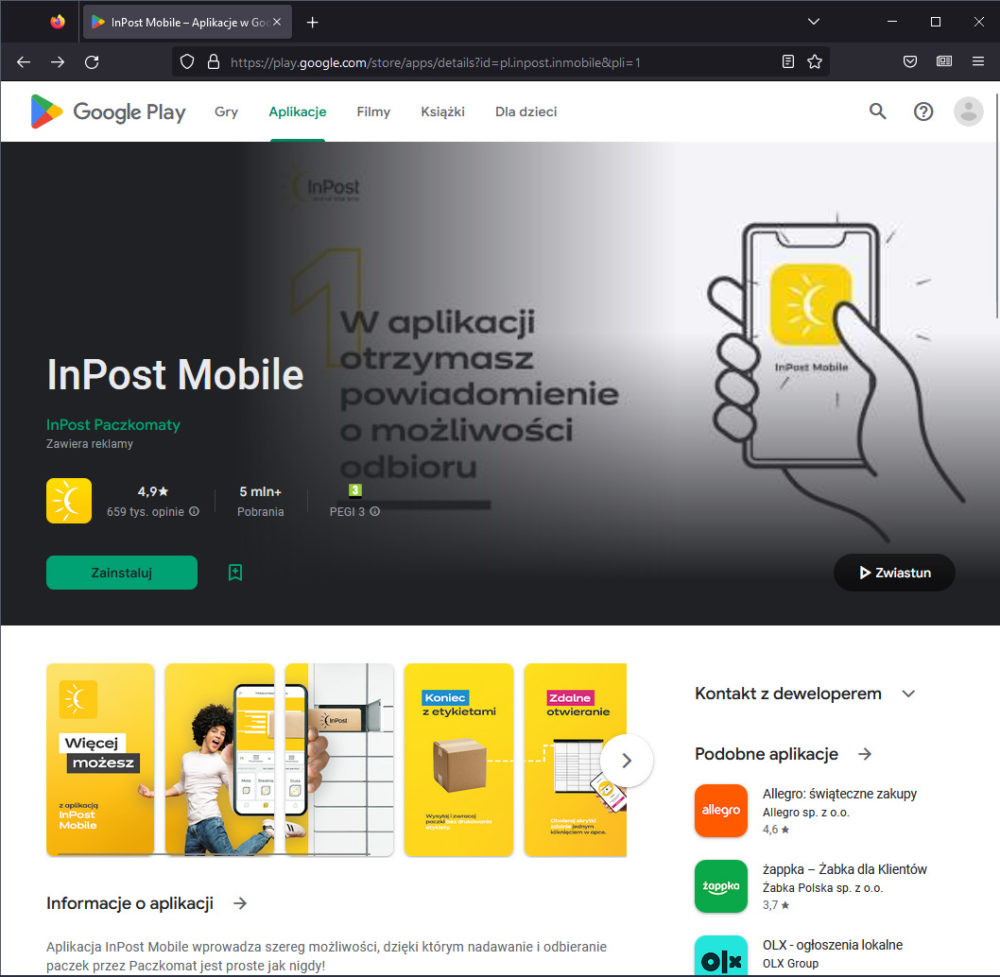Open the żappka app icon
1000x977 pixels.
coord(721,886)
